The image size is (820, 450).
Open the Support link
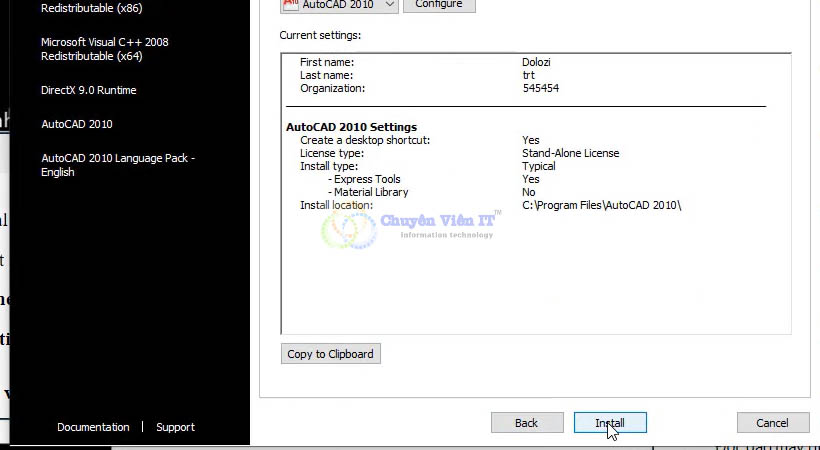[x=175, y=427]
